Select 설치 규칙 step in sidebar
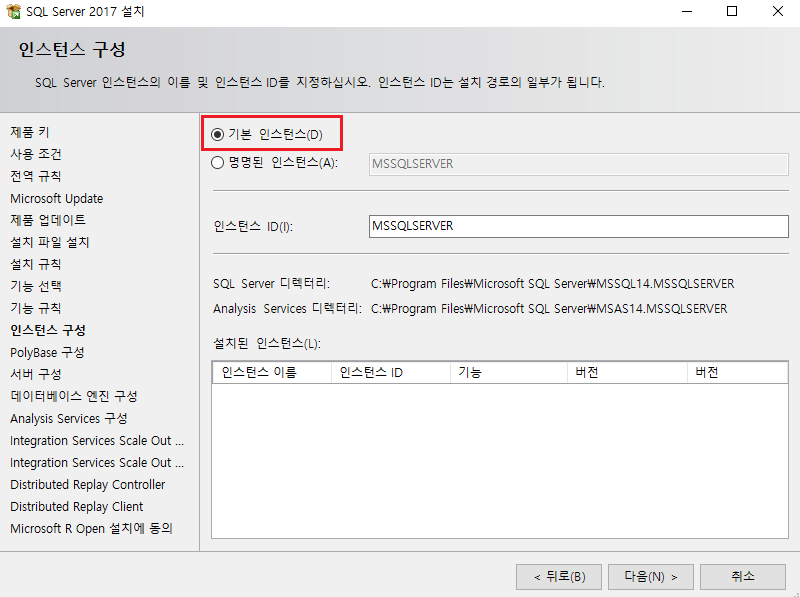The height and width of the screenshot is (597, 800). [x=36, y=264]
